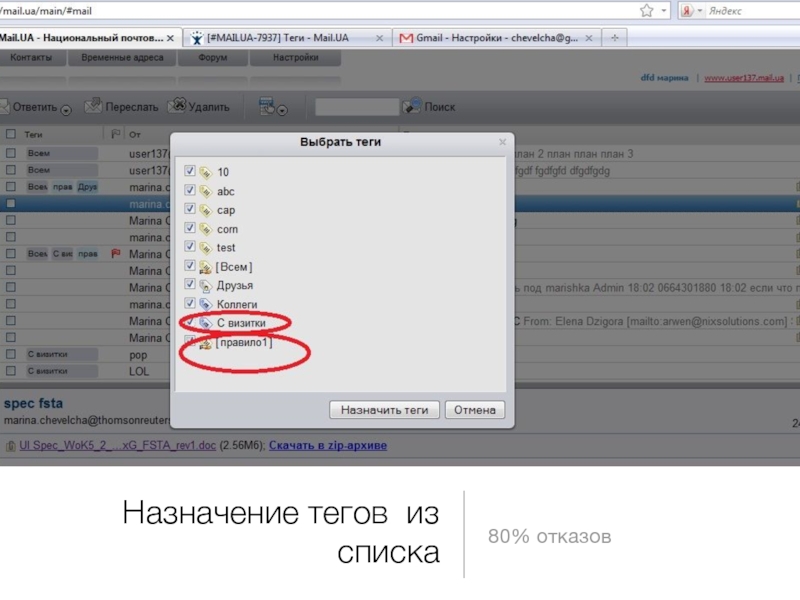
Task: Uncheck the Друзья tag checkbox
Action: (190, 284)
